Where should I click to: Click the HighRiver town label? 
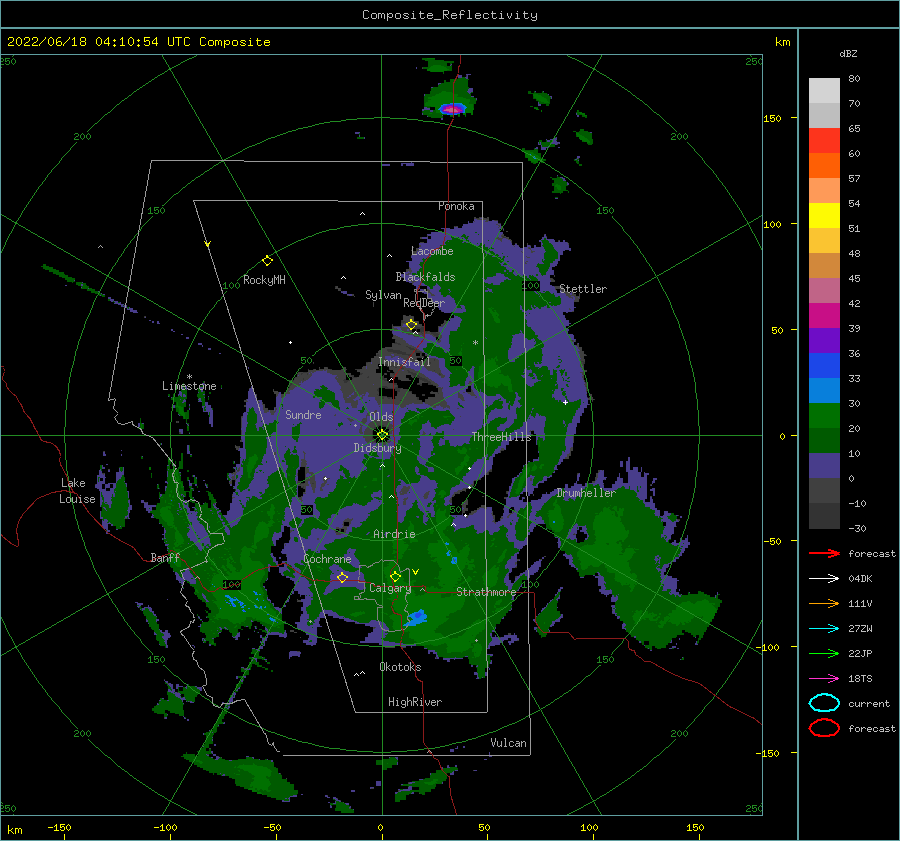414,703
